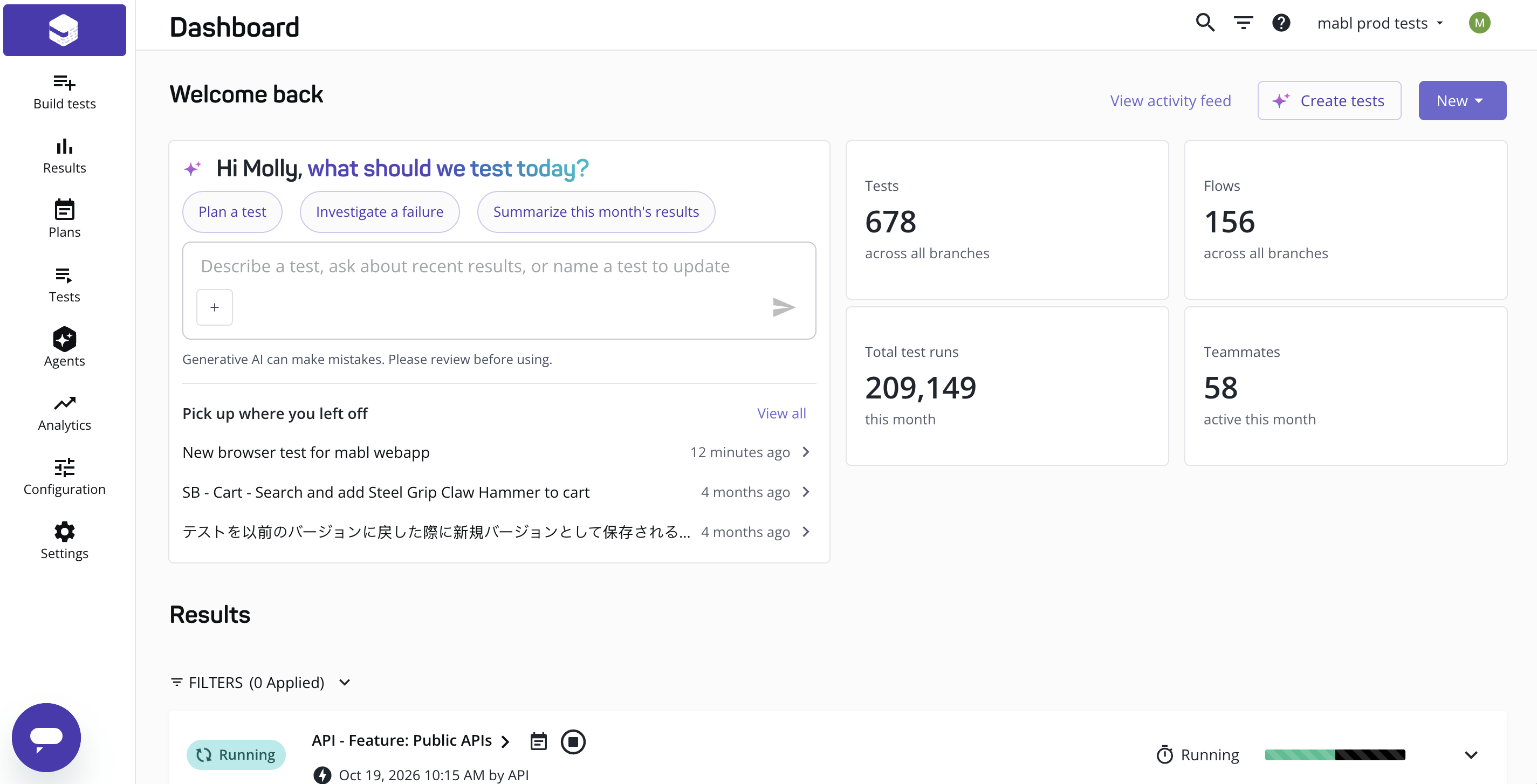
Task: Select the Plan a test suggestion
Action: pyautogui.click(x=232, y=212)
